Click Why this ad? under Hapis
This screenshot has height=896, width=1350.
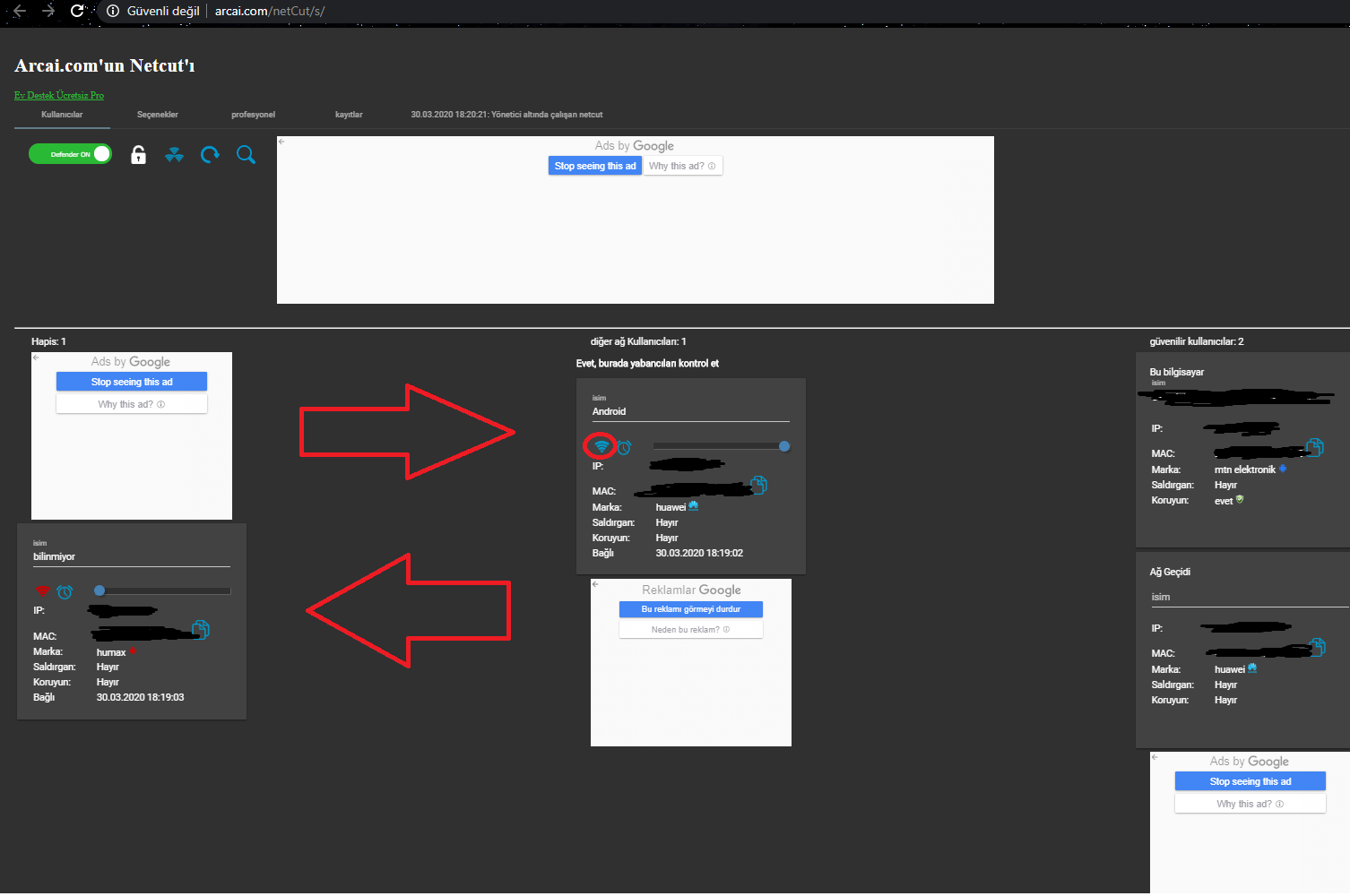point(132,404)
